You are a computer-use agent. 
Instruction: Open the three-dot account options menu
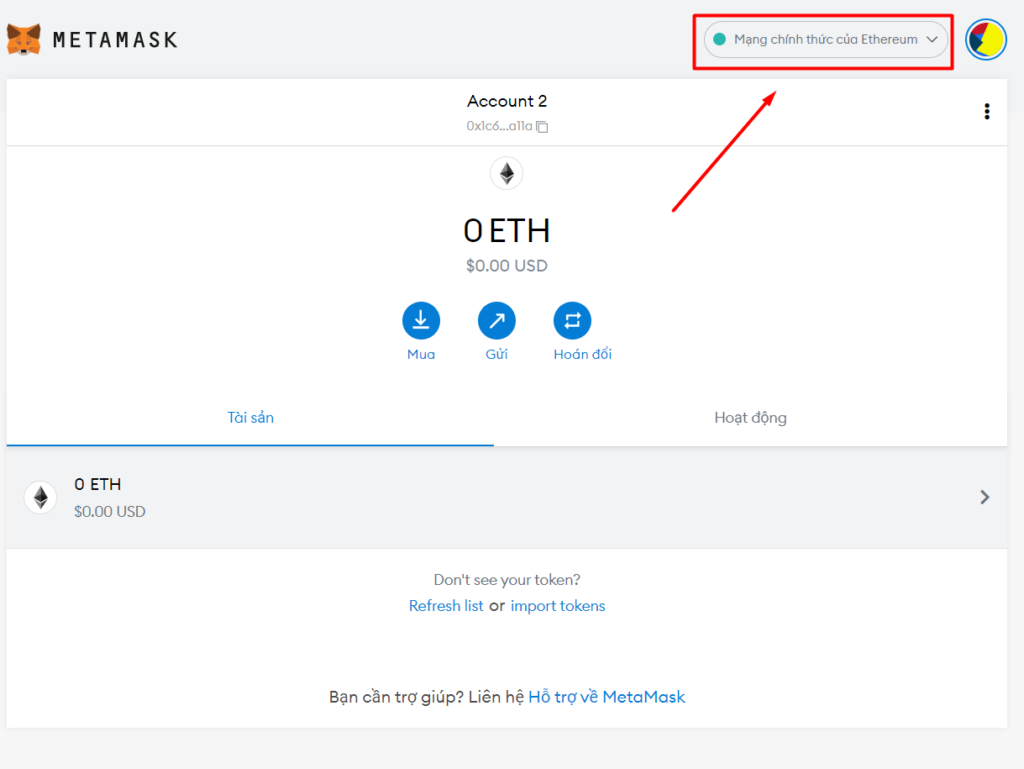coord(987,111)
